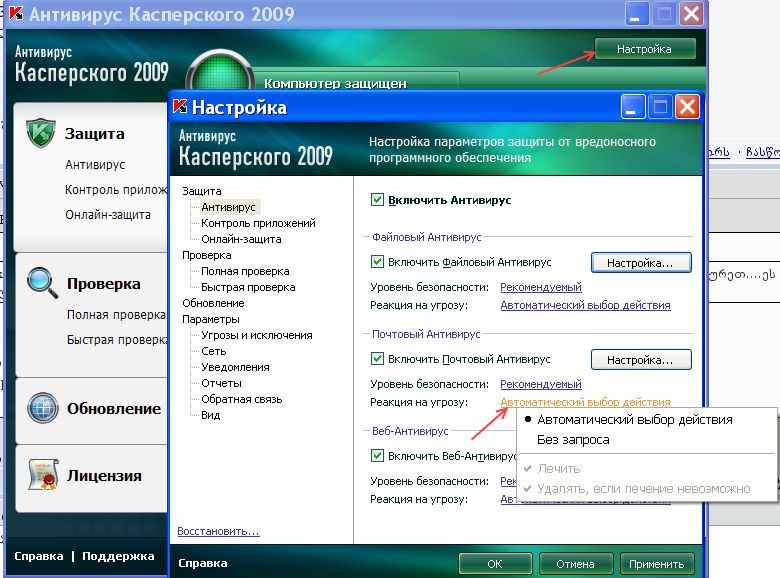
Task: Click Онлайн-защита in main window sidebar
Action: pos(107,214)
